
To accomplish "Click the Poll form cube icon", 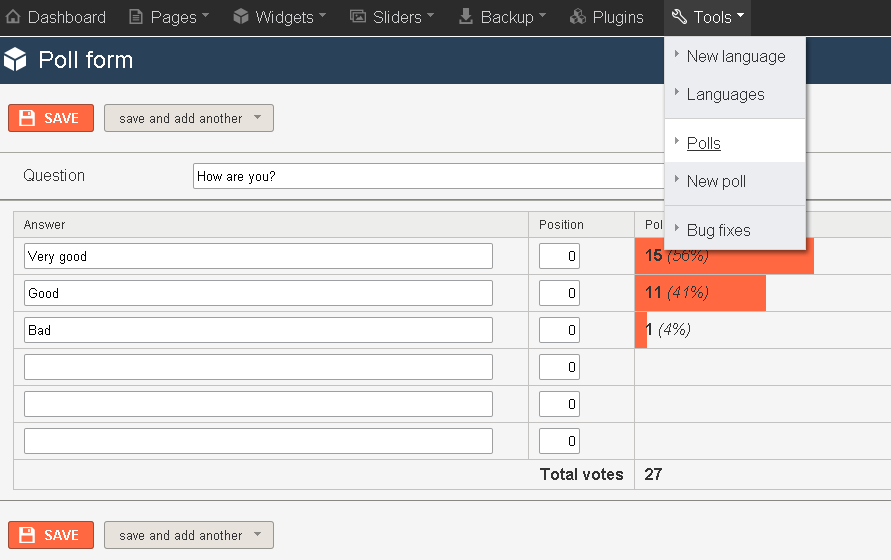I will (15, 59).
